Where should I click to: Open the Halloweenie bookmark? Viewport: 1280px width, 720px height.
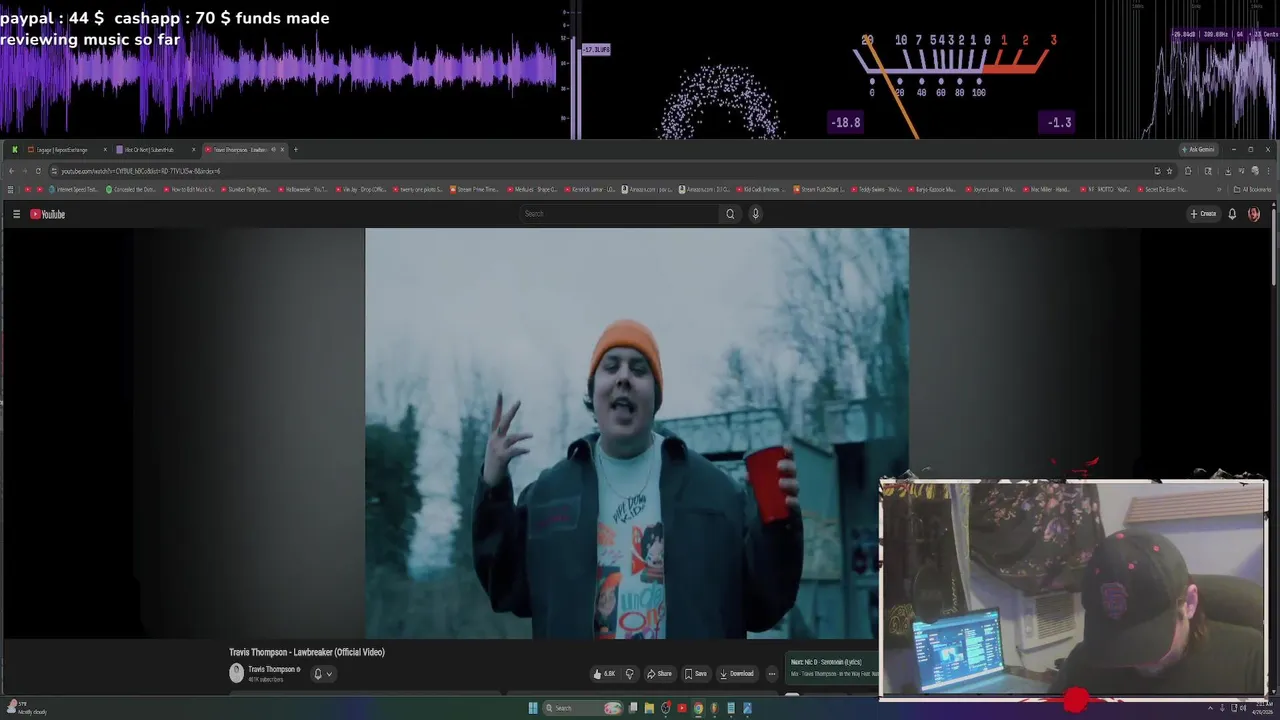[x=303, y=189]
